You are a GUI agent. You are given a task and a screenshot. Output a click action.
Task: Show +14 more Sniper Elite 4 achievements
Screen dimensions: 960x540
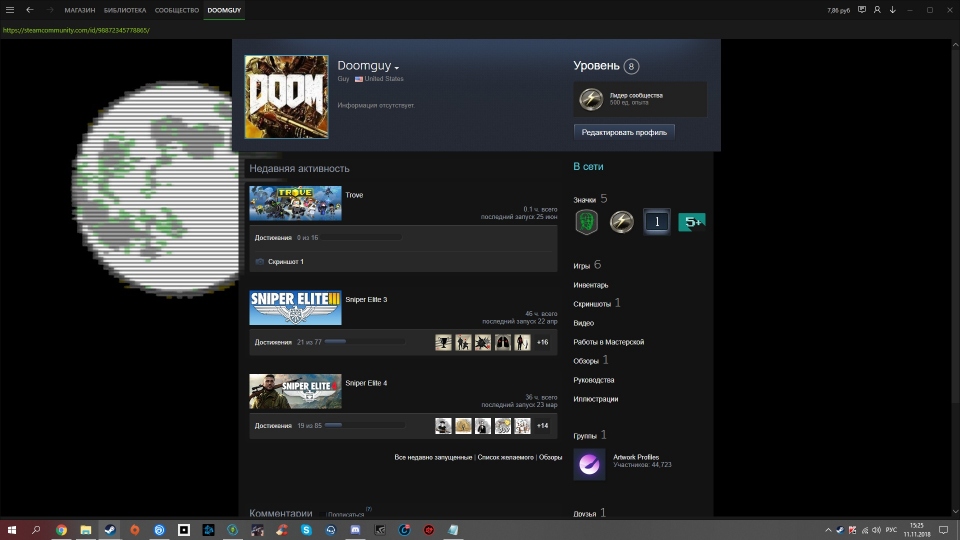click(542, 426)
